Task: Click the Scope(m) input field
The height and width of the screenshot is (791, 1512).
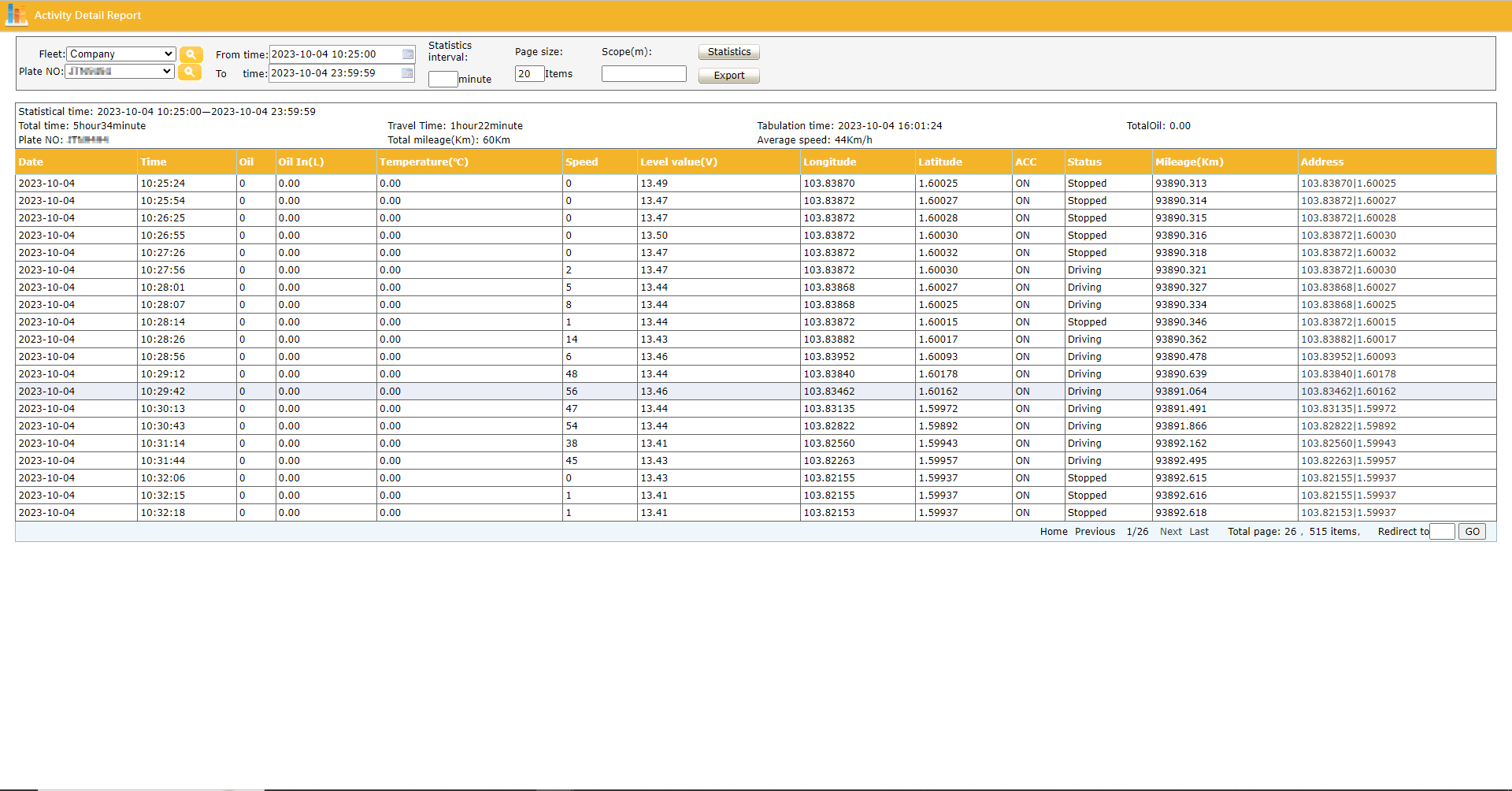Action: [x=643, y=72]
